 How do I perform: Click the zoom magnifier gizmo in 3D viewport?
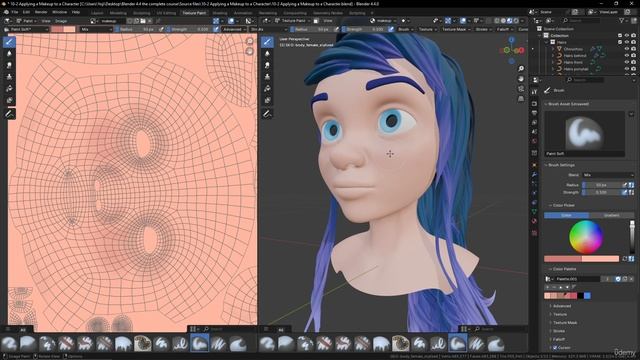521,69
